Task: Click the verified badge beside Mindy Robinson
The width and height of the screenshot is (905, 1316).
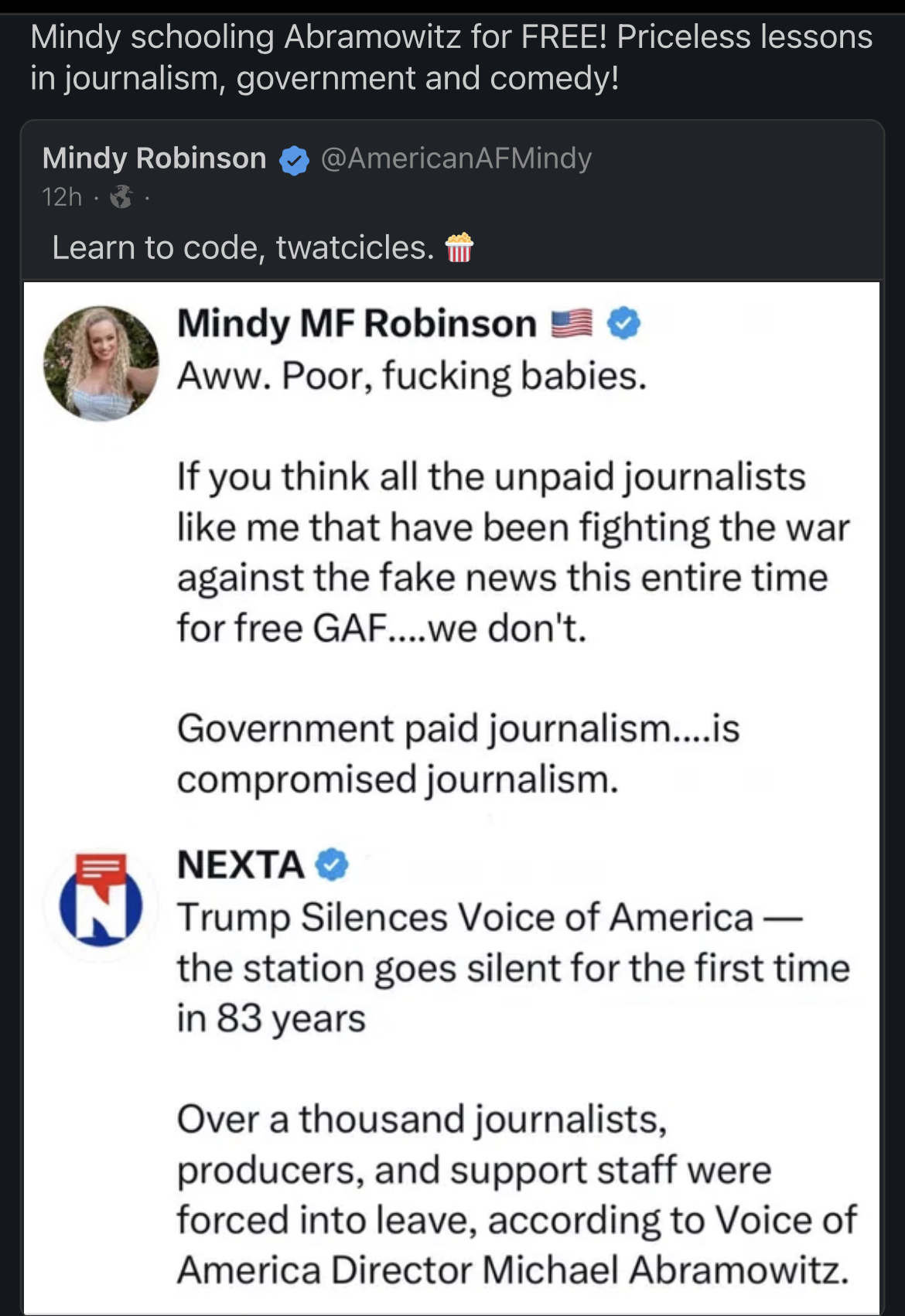Action: click(x=294, y=160)
